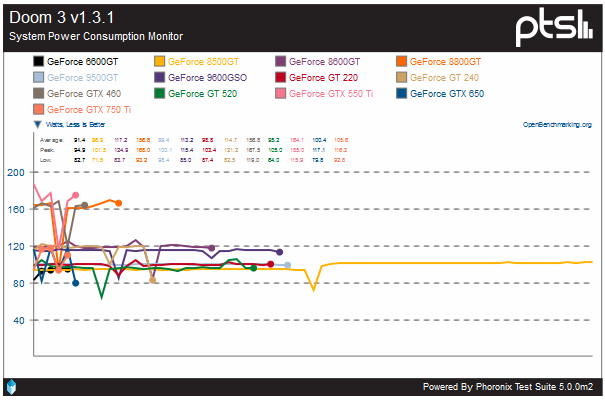
Task: Click the red GeForce GT 220 swatch
Action: 281,78
